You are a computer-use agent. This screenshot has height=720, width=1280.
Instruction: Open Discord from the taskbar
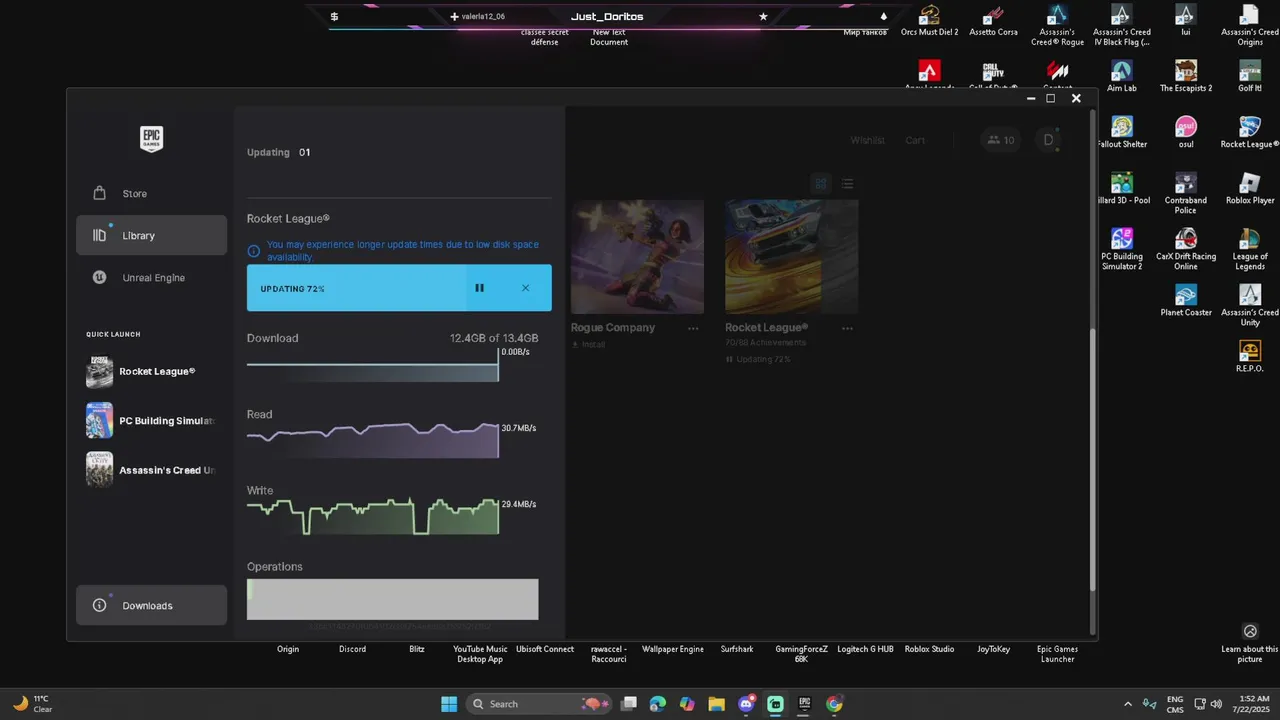[x=746, y=704]
